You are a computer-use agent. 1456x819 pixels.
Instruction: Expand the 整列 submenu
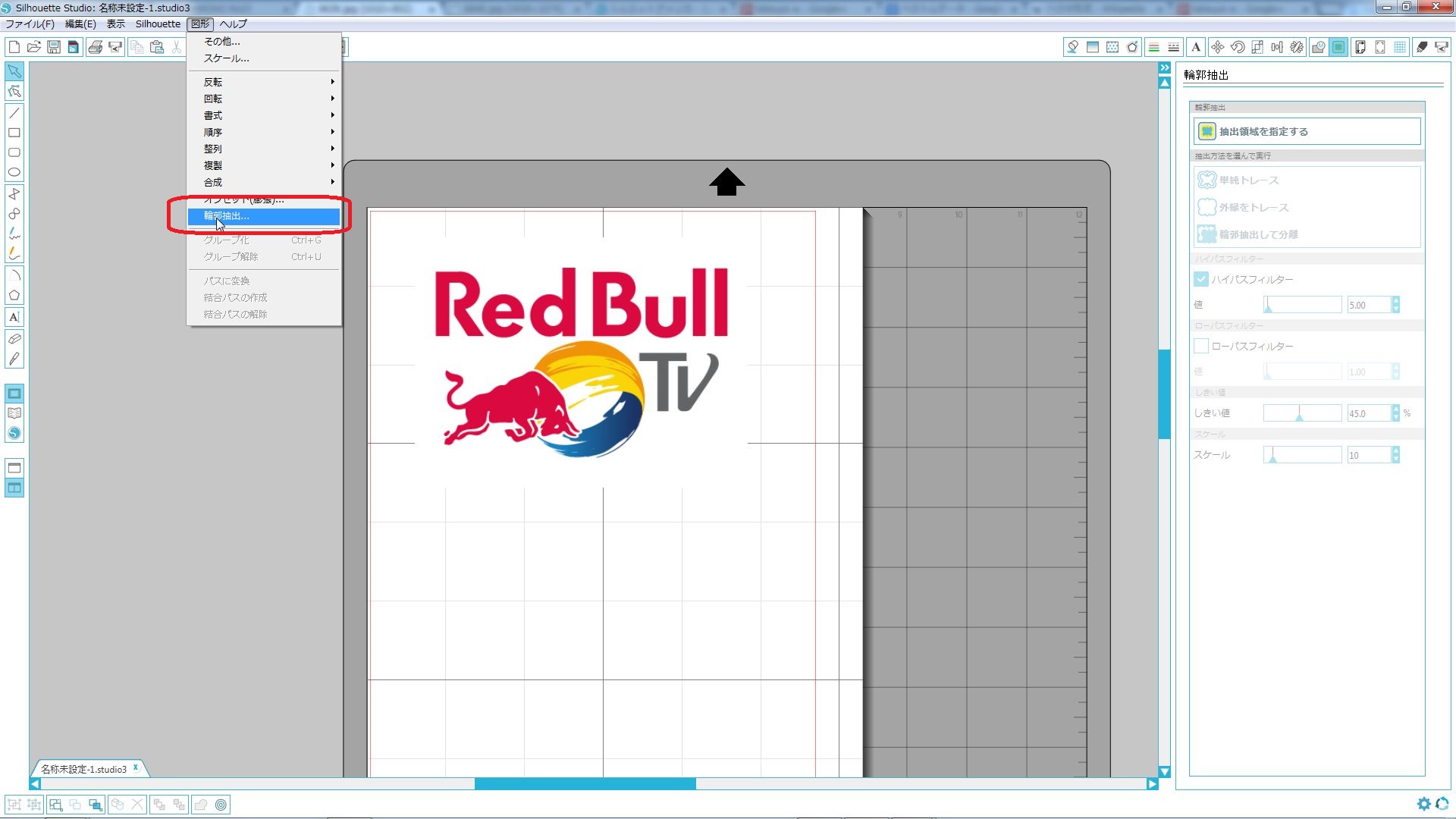pos(263,149)
